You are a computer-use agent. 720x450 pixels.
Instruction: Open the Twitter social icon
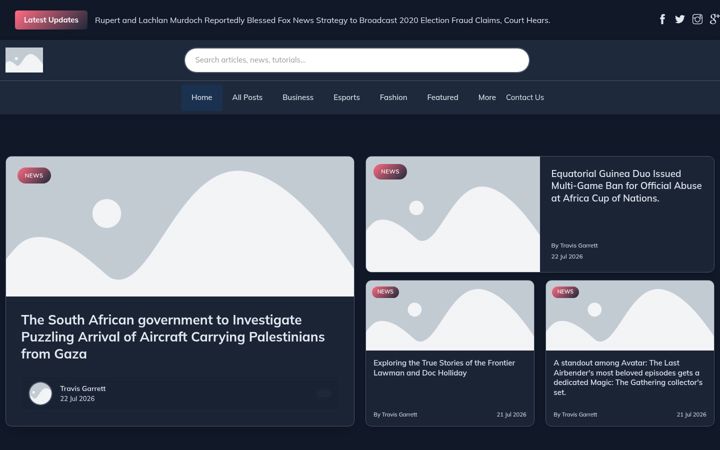(680, 19)
